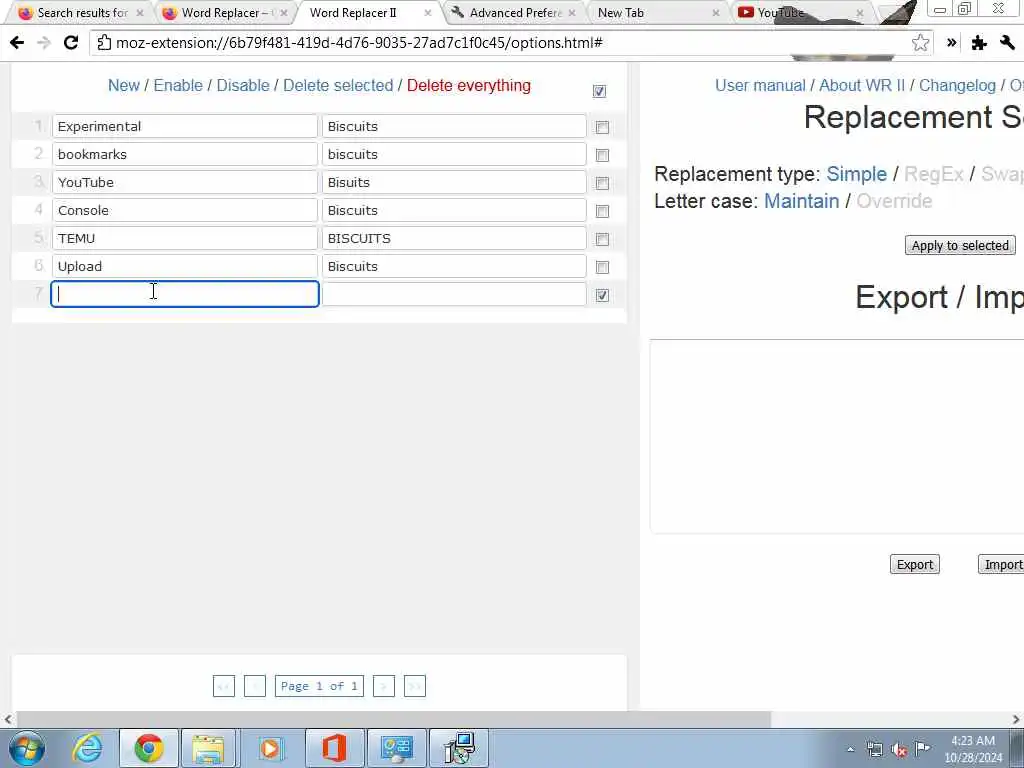Image resolution: width=1024 pixels, height=768 pixels.
Task: Click Delete everything link
Action: [469, 86]
